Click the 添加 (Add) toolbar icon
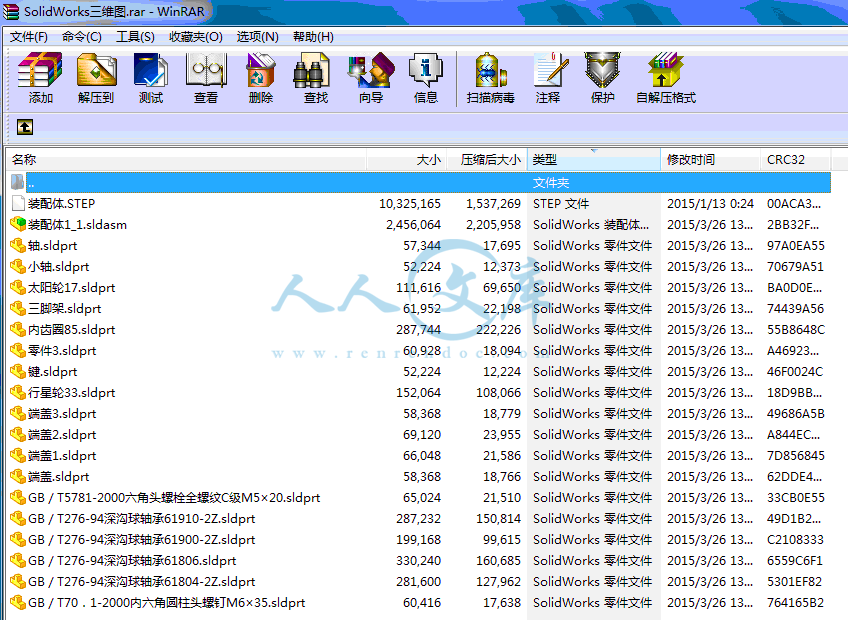 point(40,70)
